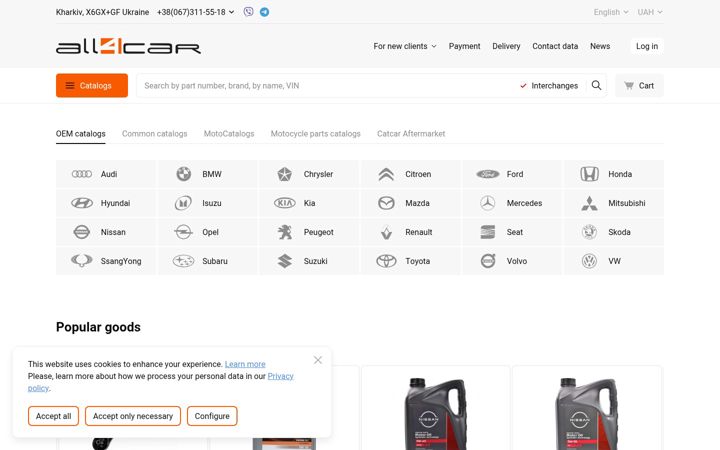Close the cookie banner
This screenshot has width=720, height=450.
[318, 360]
